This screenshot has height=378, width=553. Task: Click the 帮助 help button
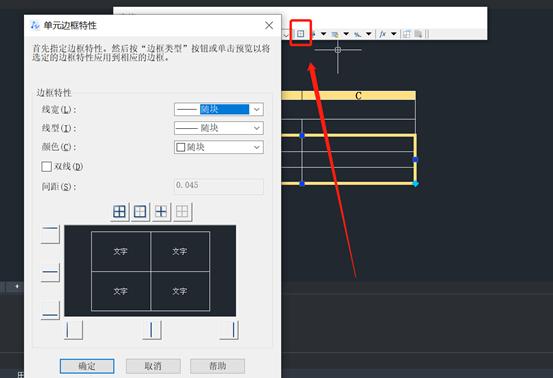click(217, 366)
